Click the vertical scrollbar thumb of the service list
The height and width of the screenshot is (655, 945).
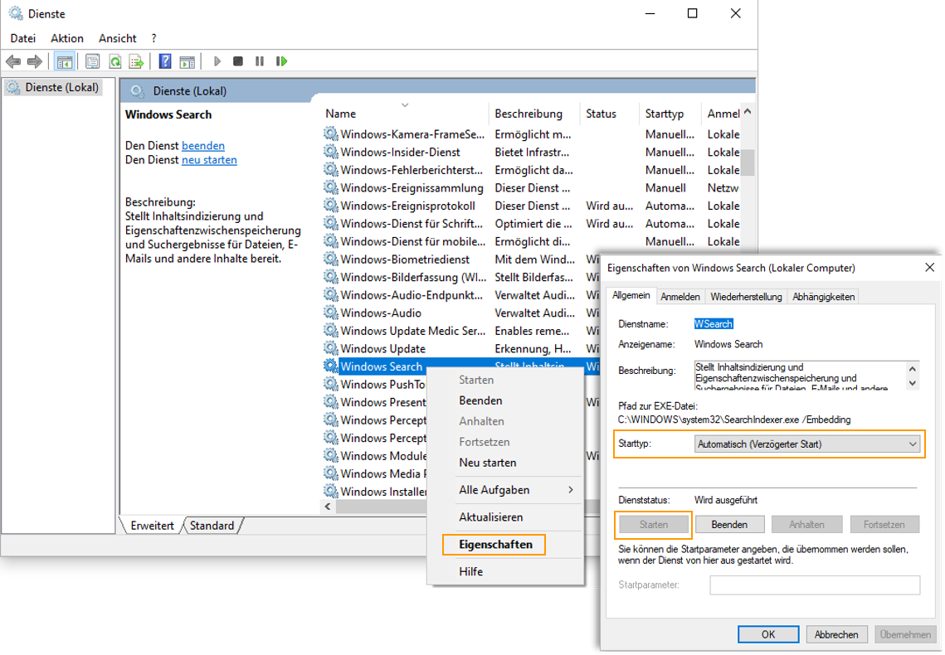tap(748, 162)
